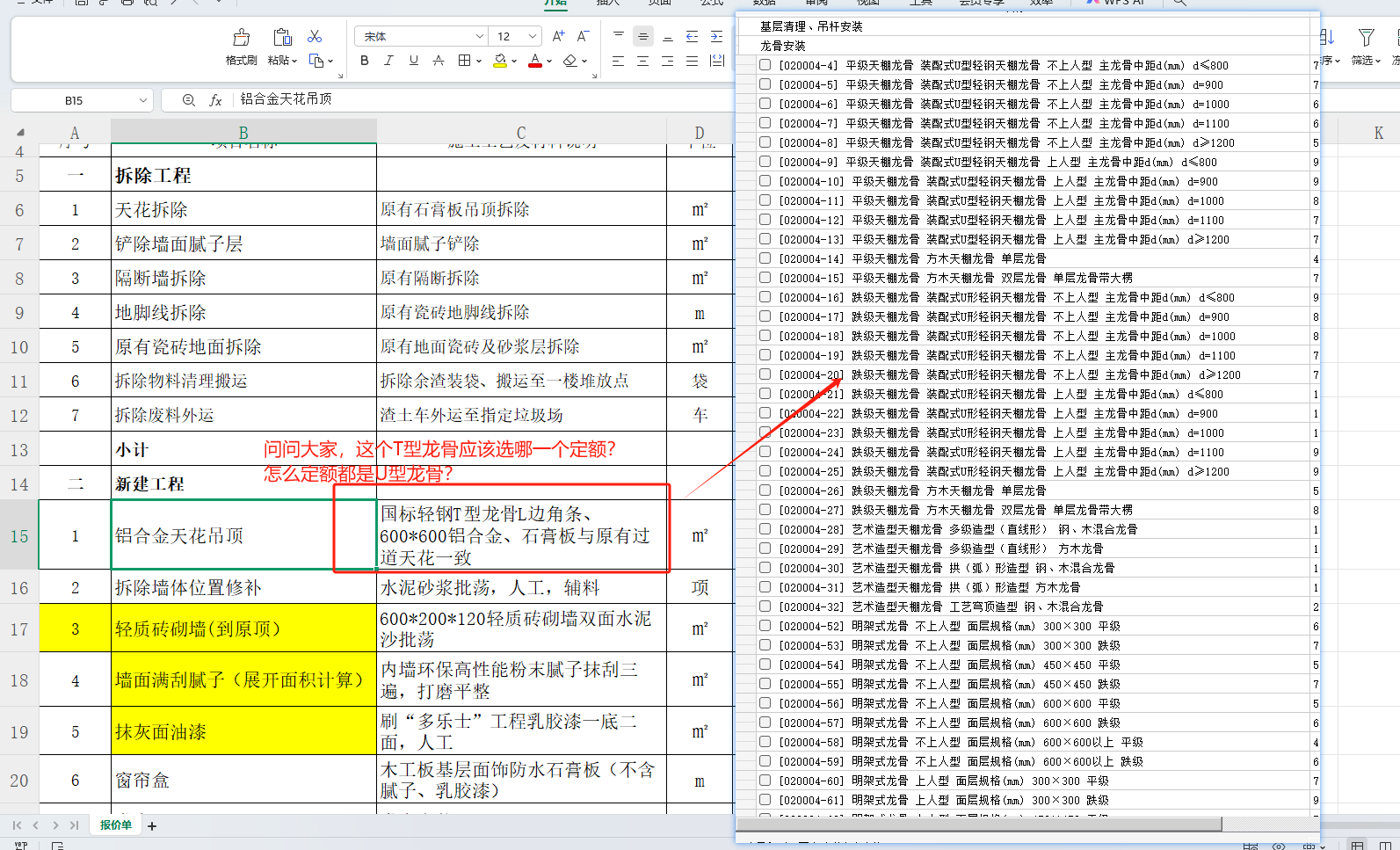Click the Paste clipboard icon
This screenshot has height=850, width=1400.
282,37
